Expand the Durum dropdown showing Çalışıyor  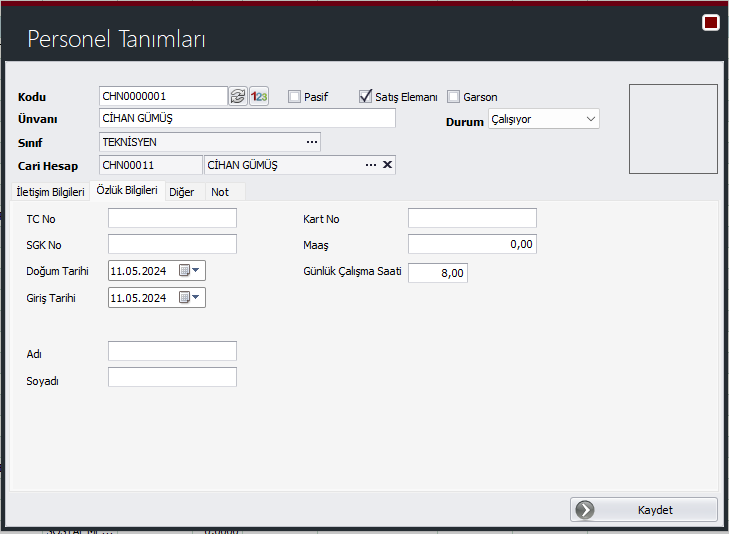coord(590,119)
